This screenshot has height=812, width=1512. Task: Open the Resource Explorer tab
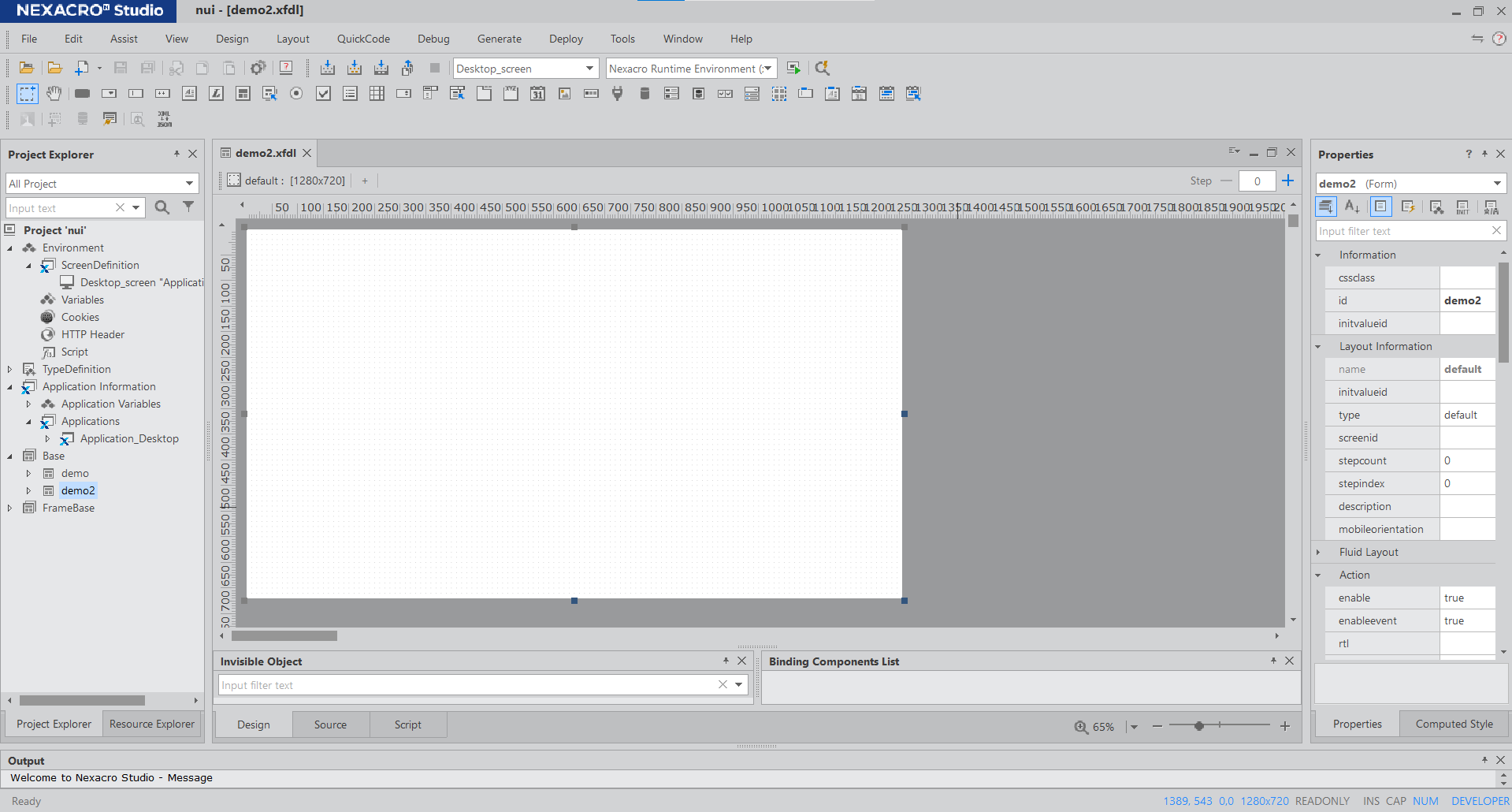pos(151,724)
